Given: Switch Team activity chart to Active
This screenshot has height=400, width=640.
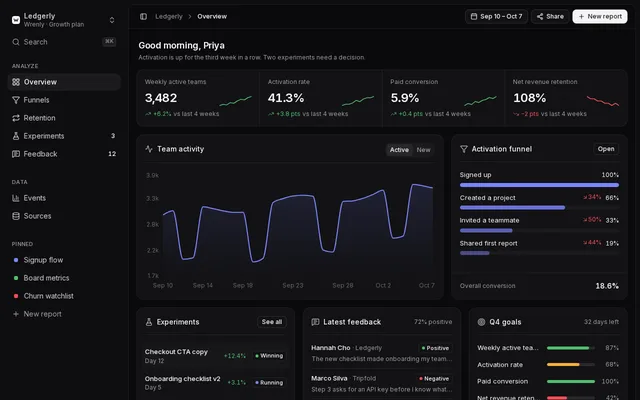Looking at the screenshot, I should (x=399, y=150).
